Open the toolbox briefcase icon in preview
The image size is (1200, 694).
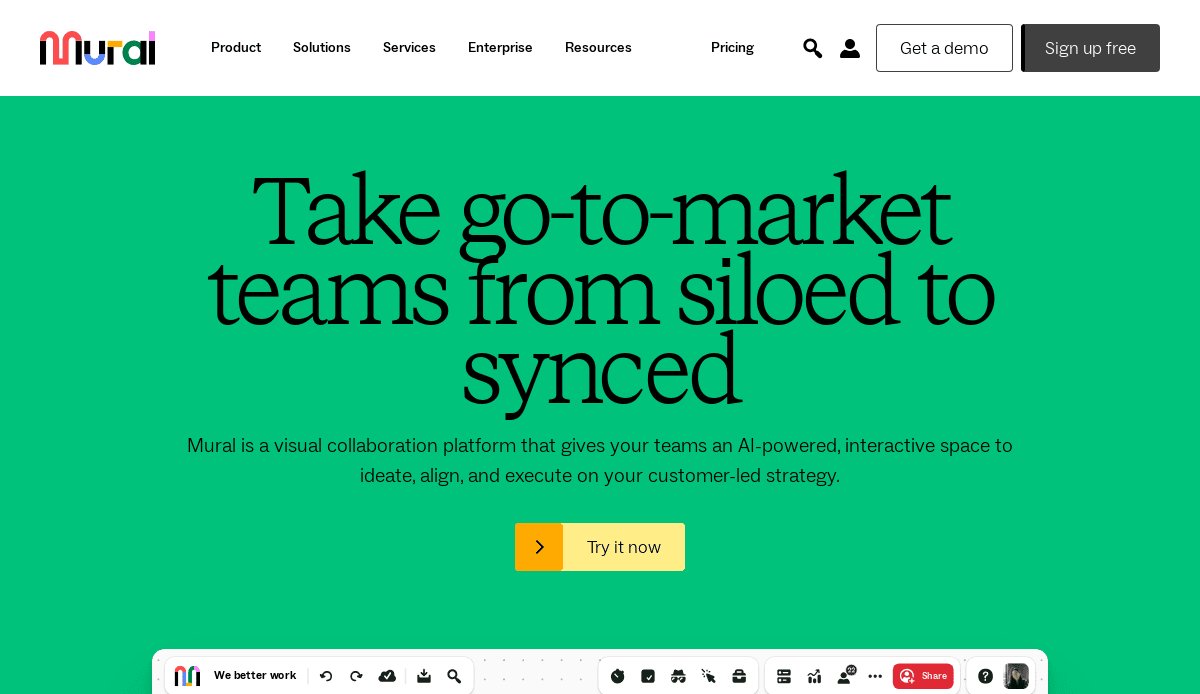point(739,676)
